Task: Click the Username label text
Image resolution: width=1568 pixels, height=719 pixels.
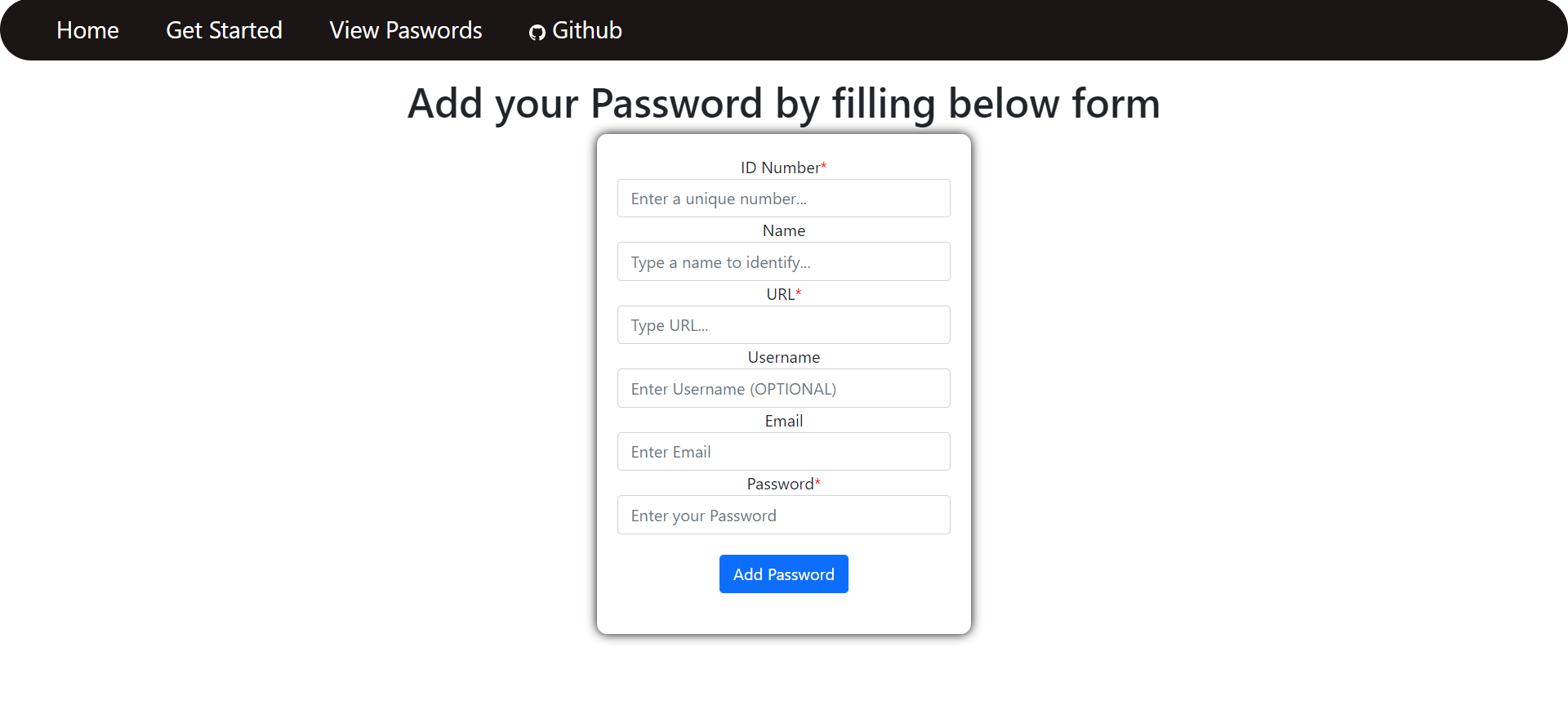Action: 784,357
